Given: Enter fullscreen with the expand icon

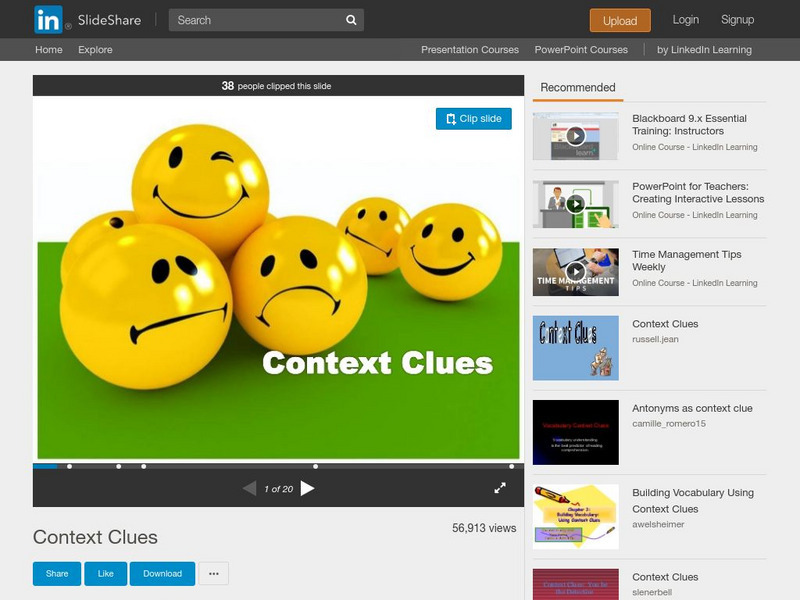Looking at the screenshot, I should pos(500,488).
